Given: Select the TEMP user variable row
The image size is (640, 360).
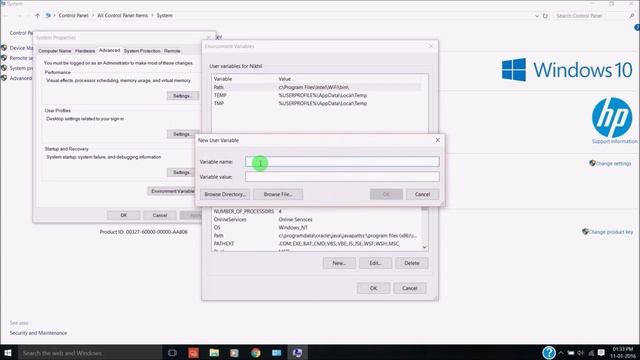Looking at the screenshot, I should 317,95.
